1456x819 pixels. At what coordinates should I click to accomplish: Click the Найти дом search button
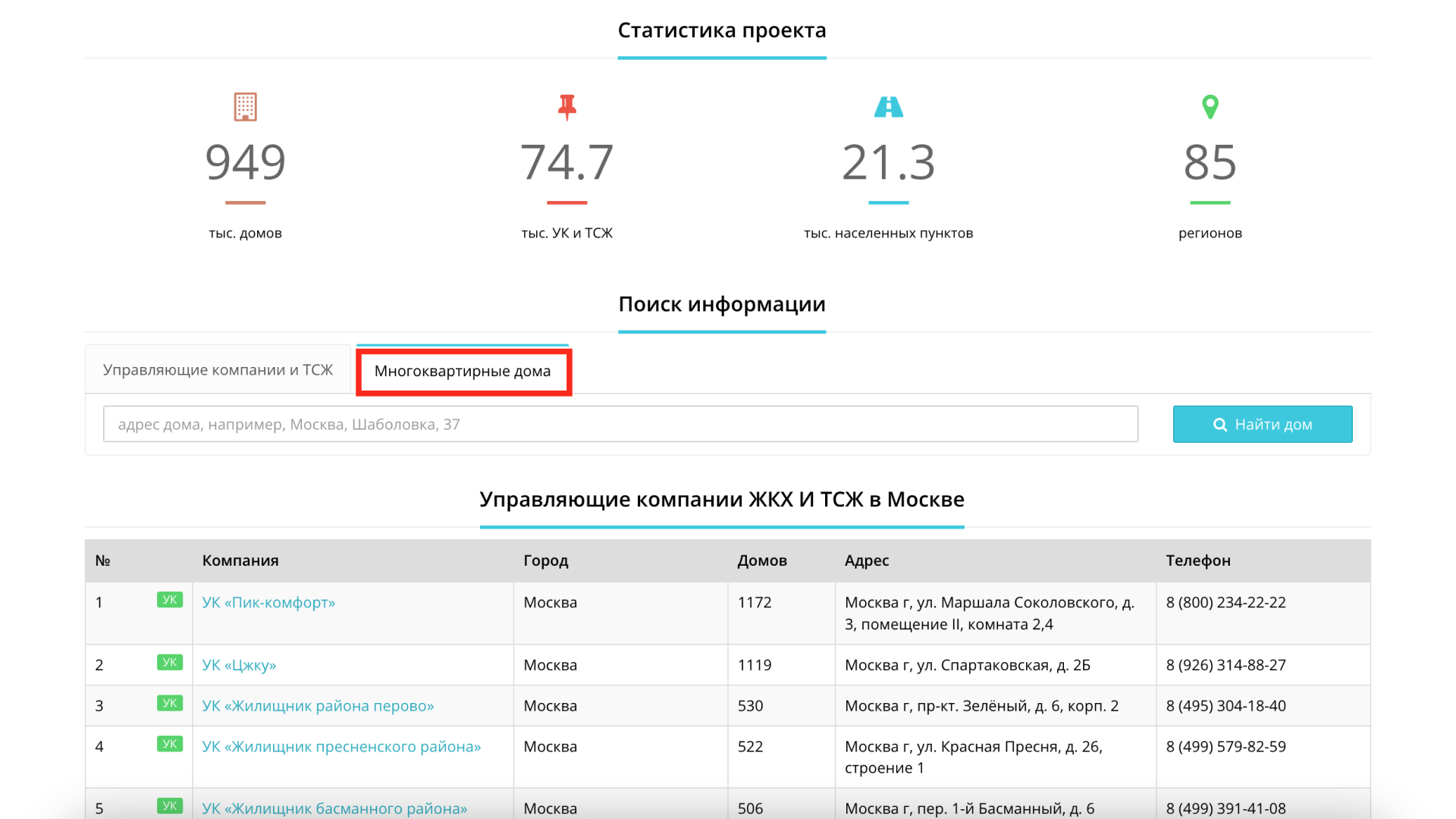pyautogui.click(x=1263, y=424)
